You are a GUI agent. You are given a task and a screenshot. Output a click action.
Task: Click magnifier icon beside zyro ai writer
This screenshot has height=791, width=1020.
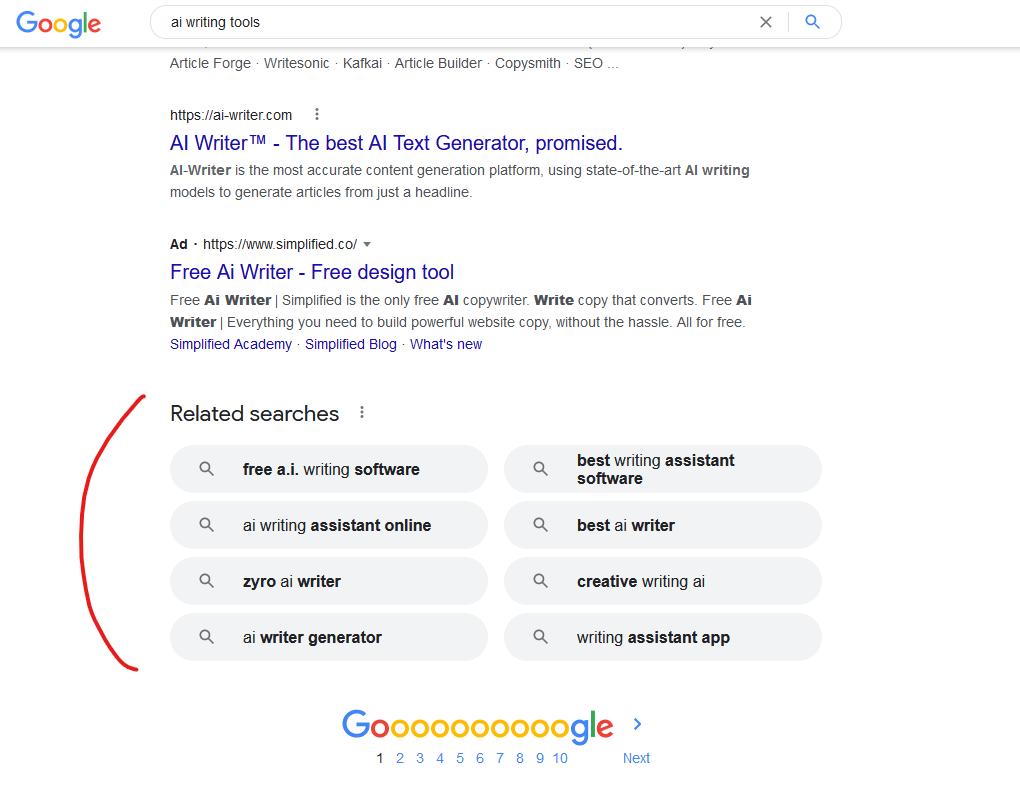[x=207, y=581]
